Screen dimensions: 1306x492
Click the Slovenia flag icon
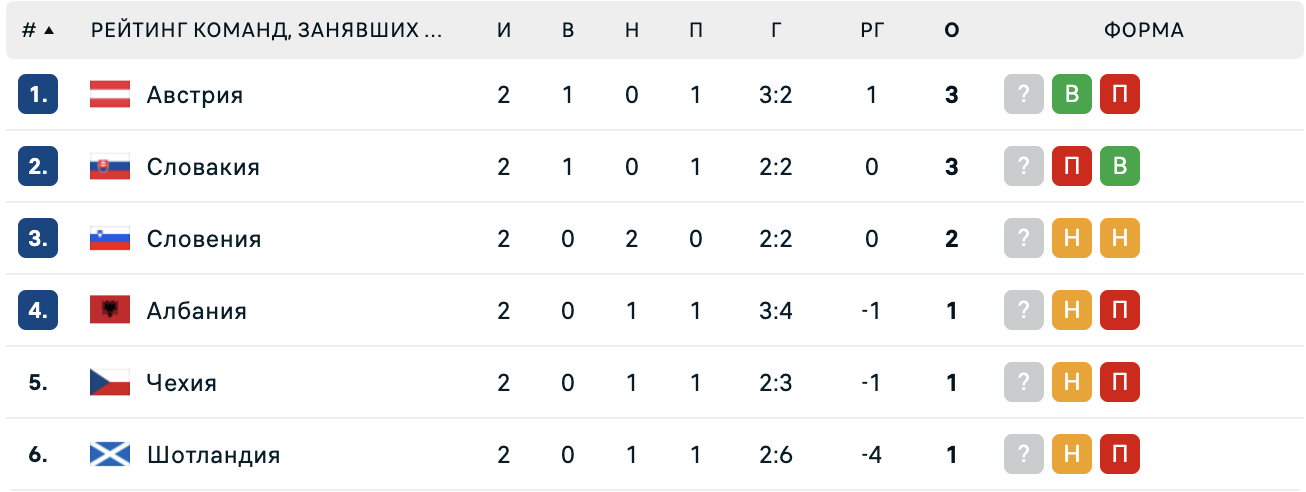click(x=110, y=239)
